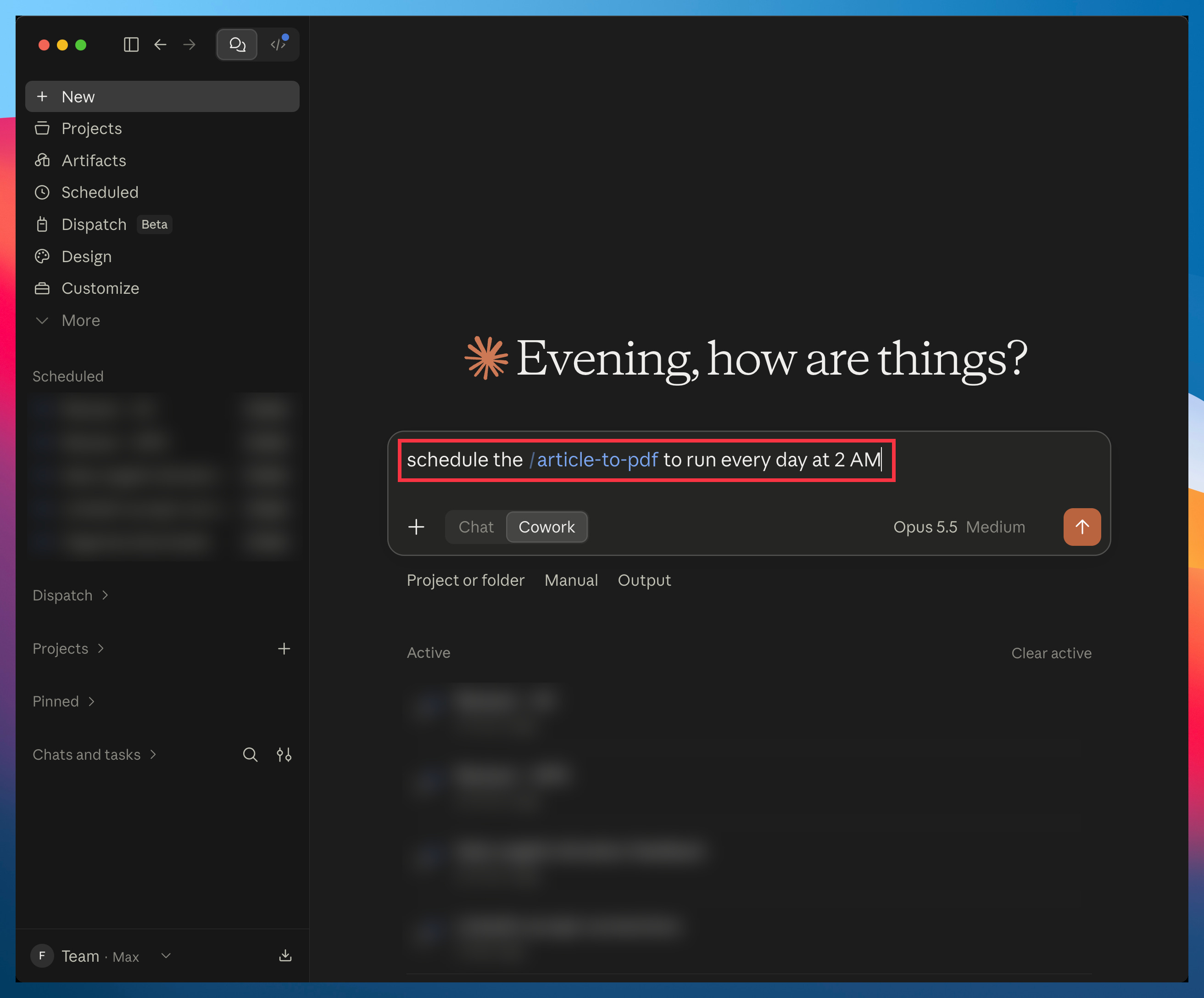Click the download icon at sidebar bottom
This screenshot has height=998, width=1204.
point(285,956)
